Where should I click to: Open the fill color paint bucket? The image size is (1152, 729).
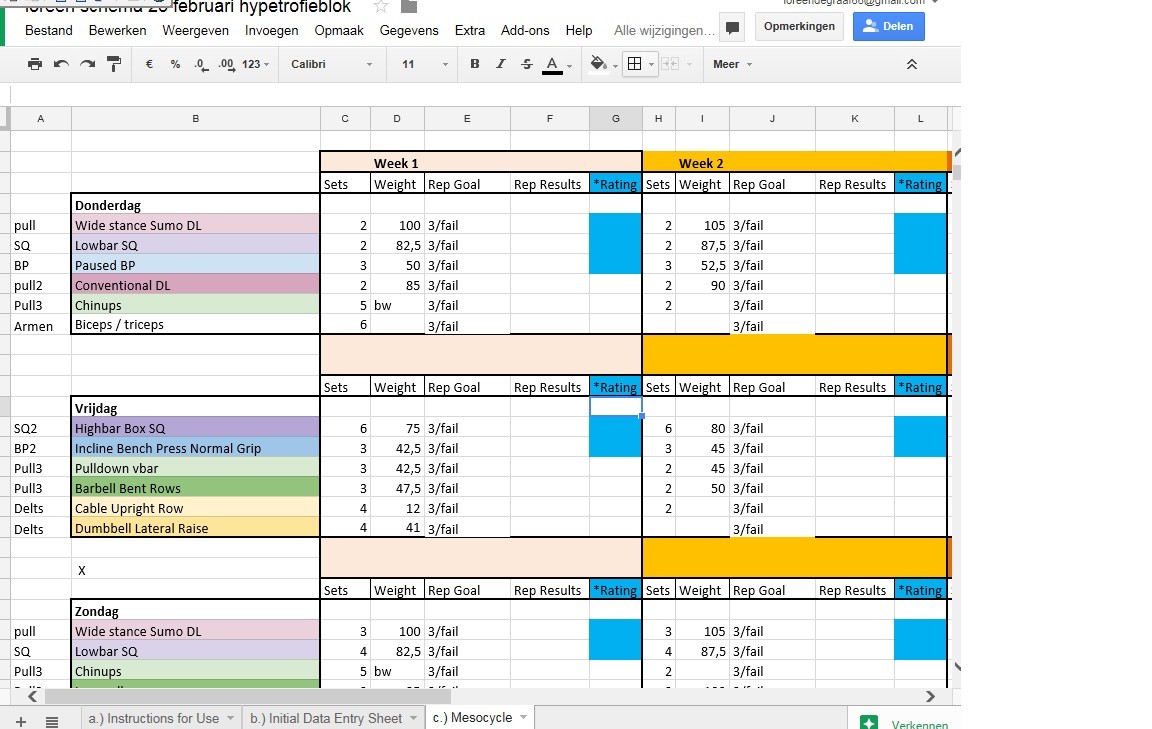pos(599,64)
